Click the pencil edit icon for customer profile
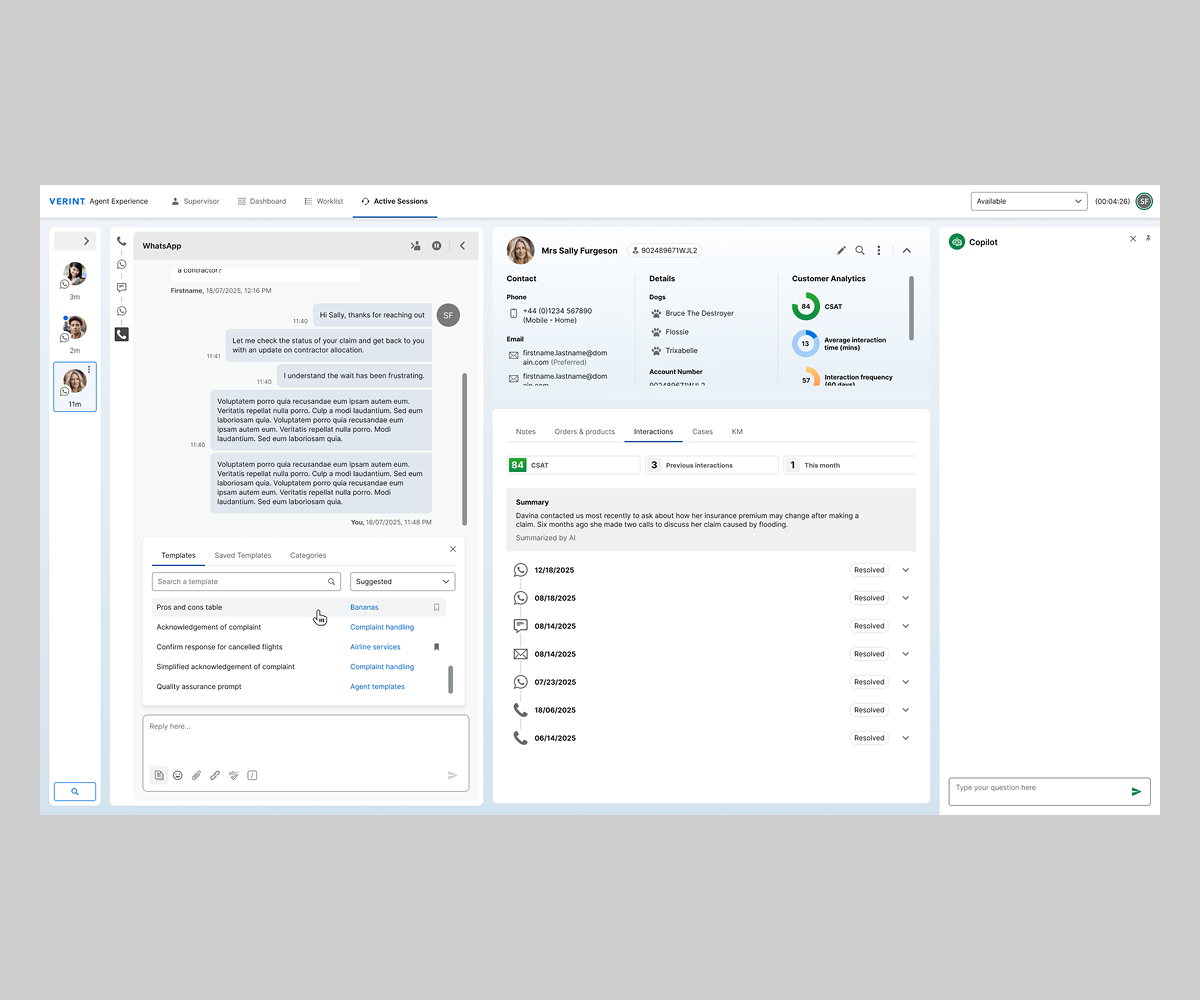The image size is (1200, 1000). click(x=841, y=251)
